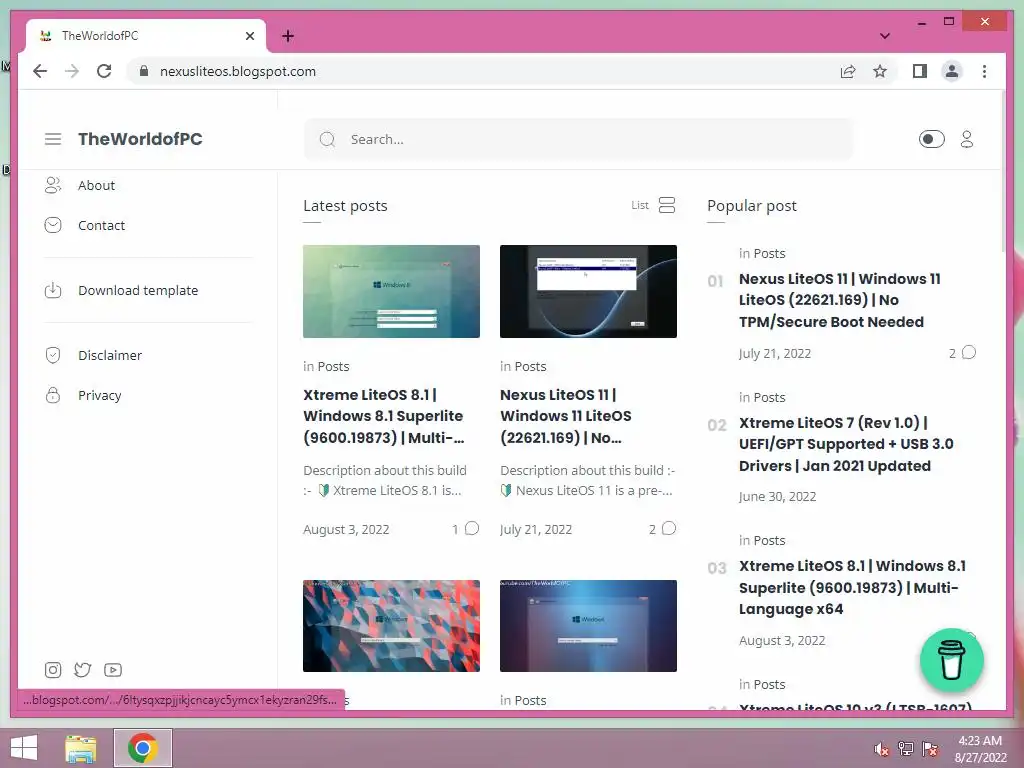Open latest post title Xtreme LiteOS 8.1
1024x768 pixels.
click(x=384, y=416)
